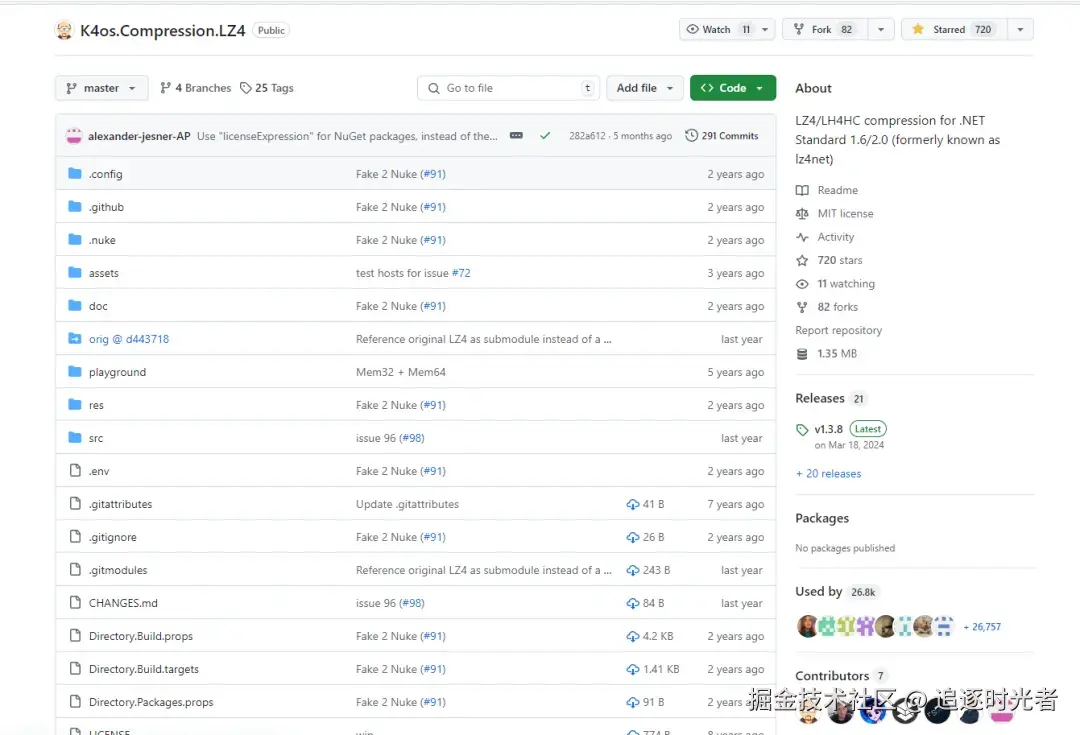Open issue #72 link in assets row
This screenshot has height=735, width=1080.
(x=461, y=273)
